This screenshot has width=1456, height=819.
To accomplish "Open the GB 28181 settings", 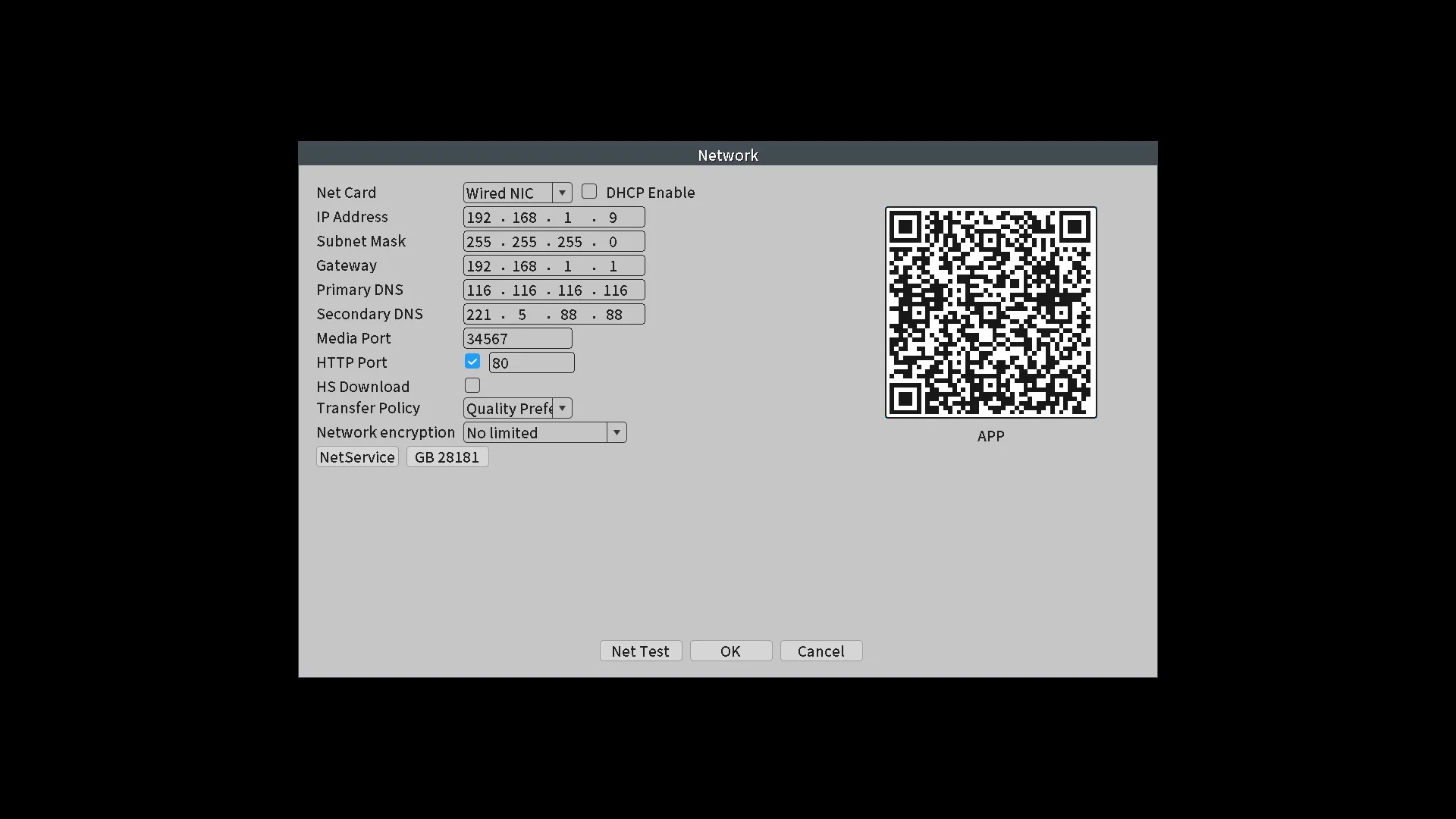I will [x=447, y=457].
